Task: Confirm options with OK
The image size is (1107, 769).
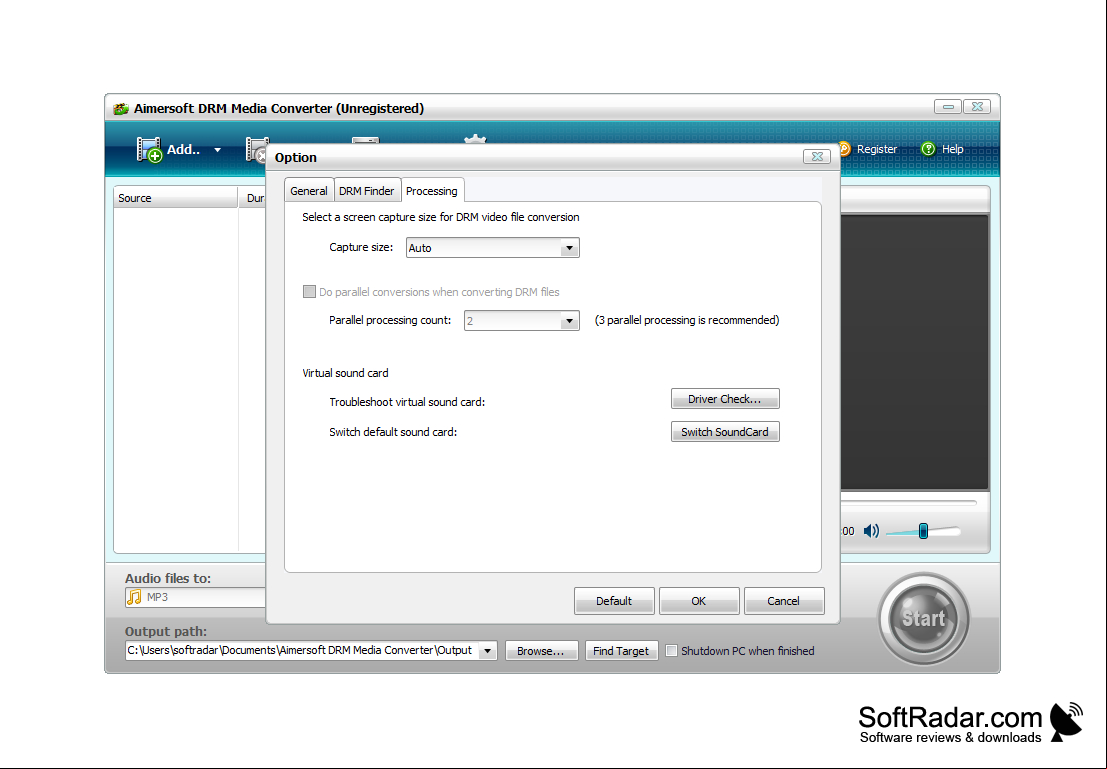Action: 699,601
